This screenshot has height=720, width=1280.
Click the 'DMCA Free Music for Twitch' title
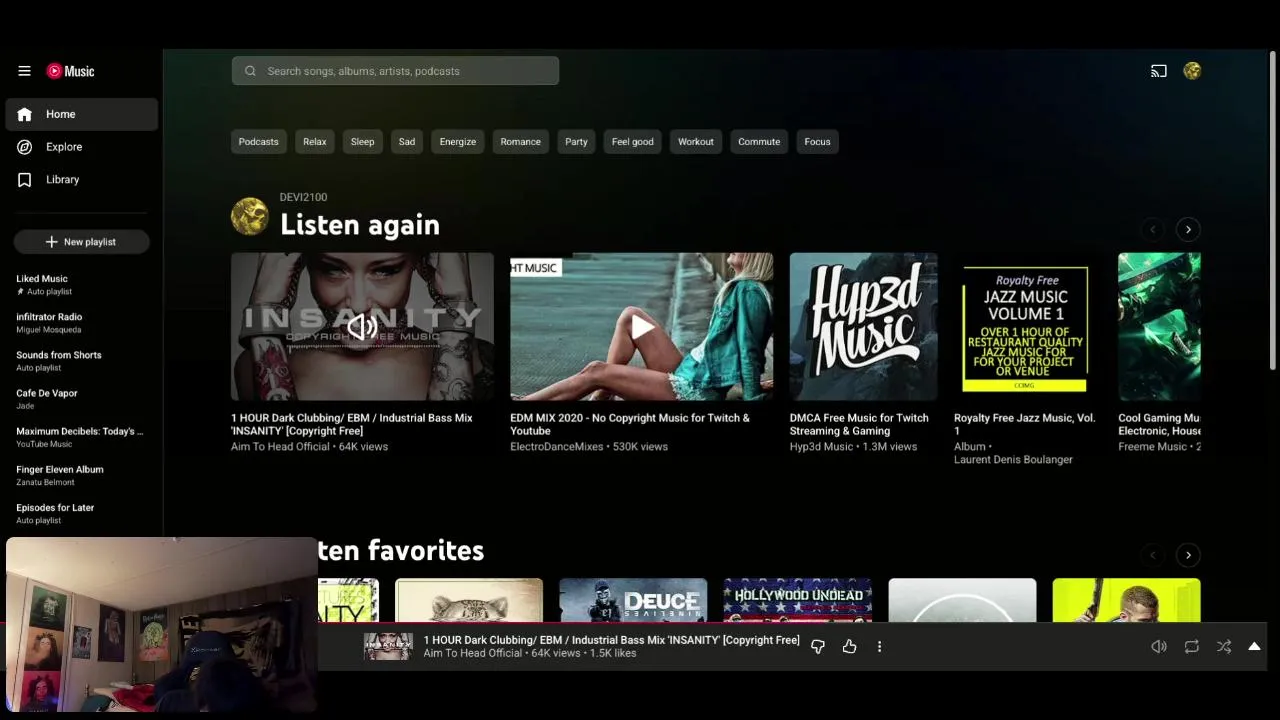click(x=859, y=424)
